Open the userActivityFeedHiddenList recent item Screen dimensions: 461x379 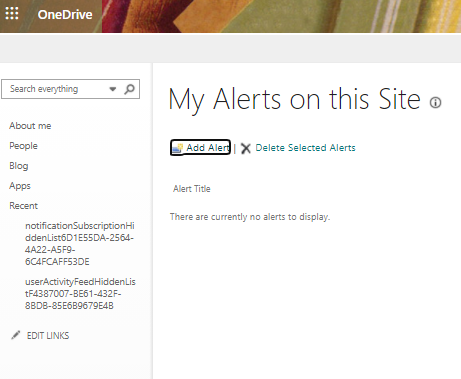[80, 294]
